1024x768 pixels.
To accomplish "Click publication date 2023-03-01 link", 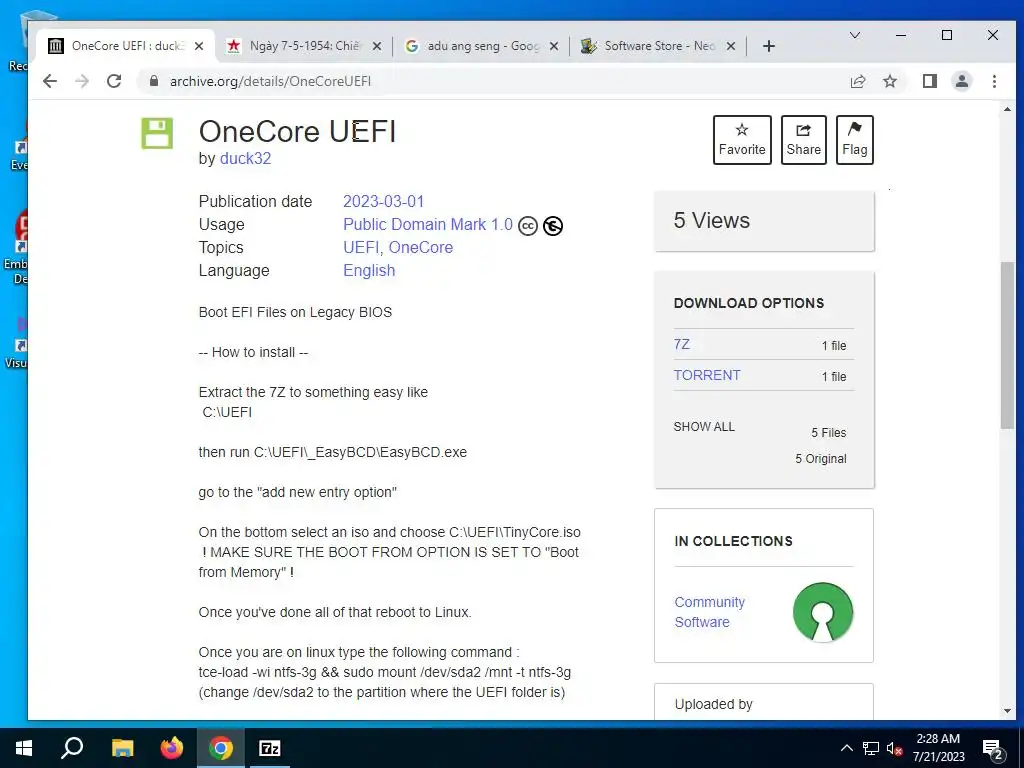I will (383, 201).
